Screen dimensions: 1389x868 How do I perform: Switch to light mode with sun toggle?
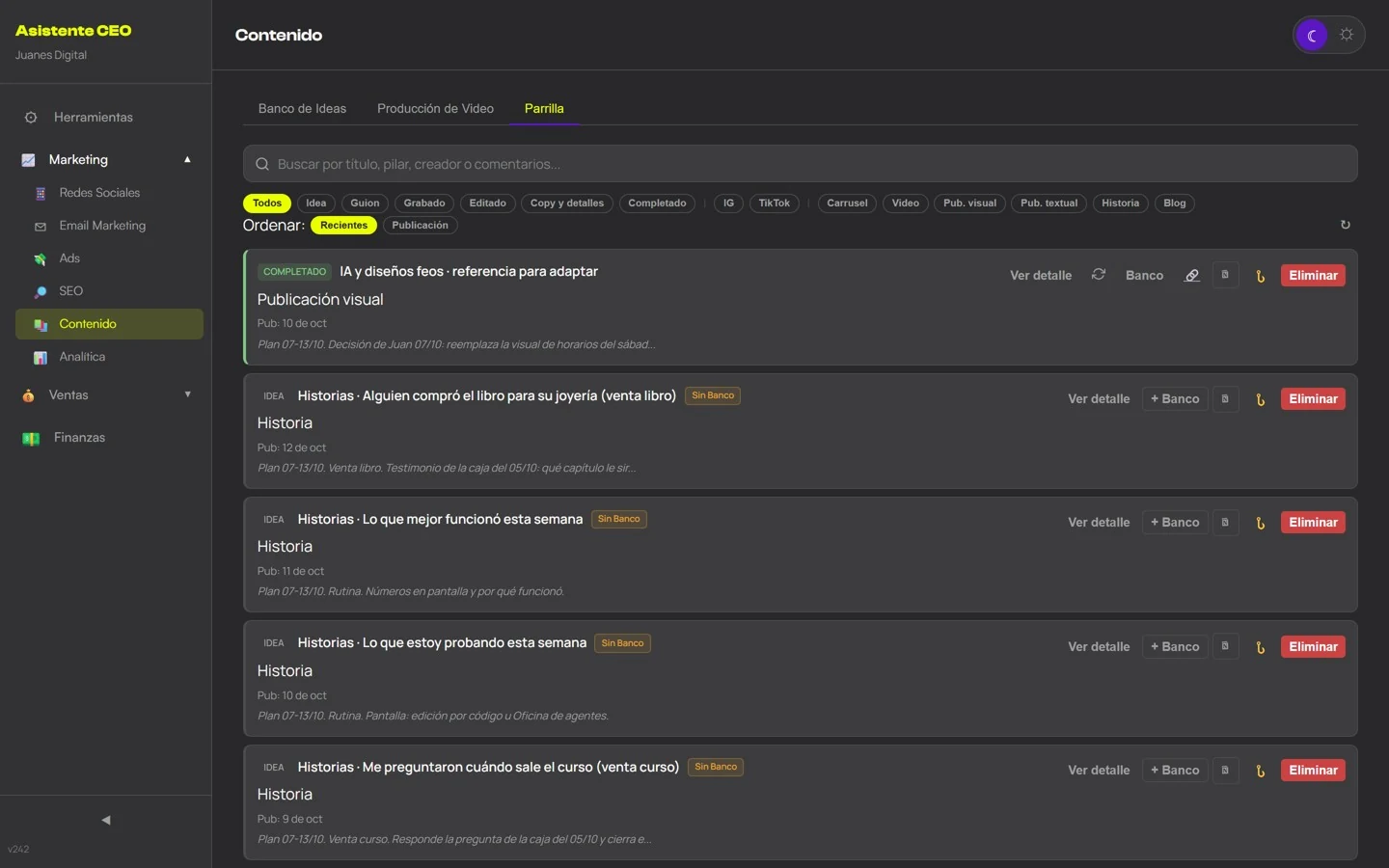pos(1347,35)
